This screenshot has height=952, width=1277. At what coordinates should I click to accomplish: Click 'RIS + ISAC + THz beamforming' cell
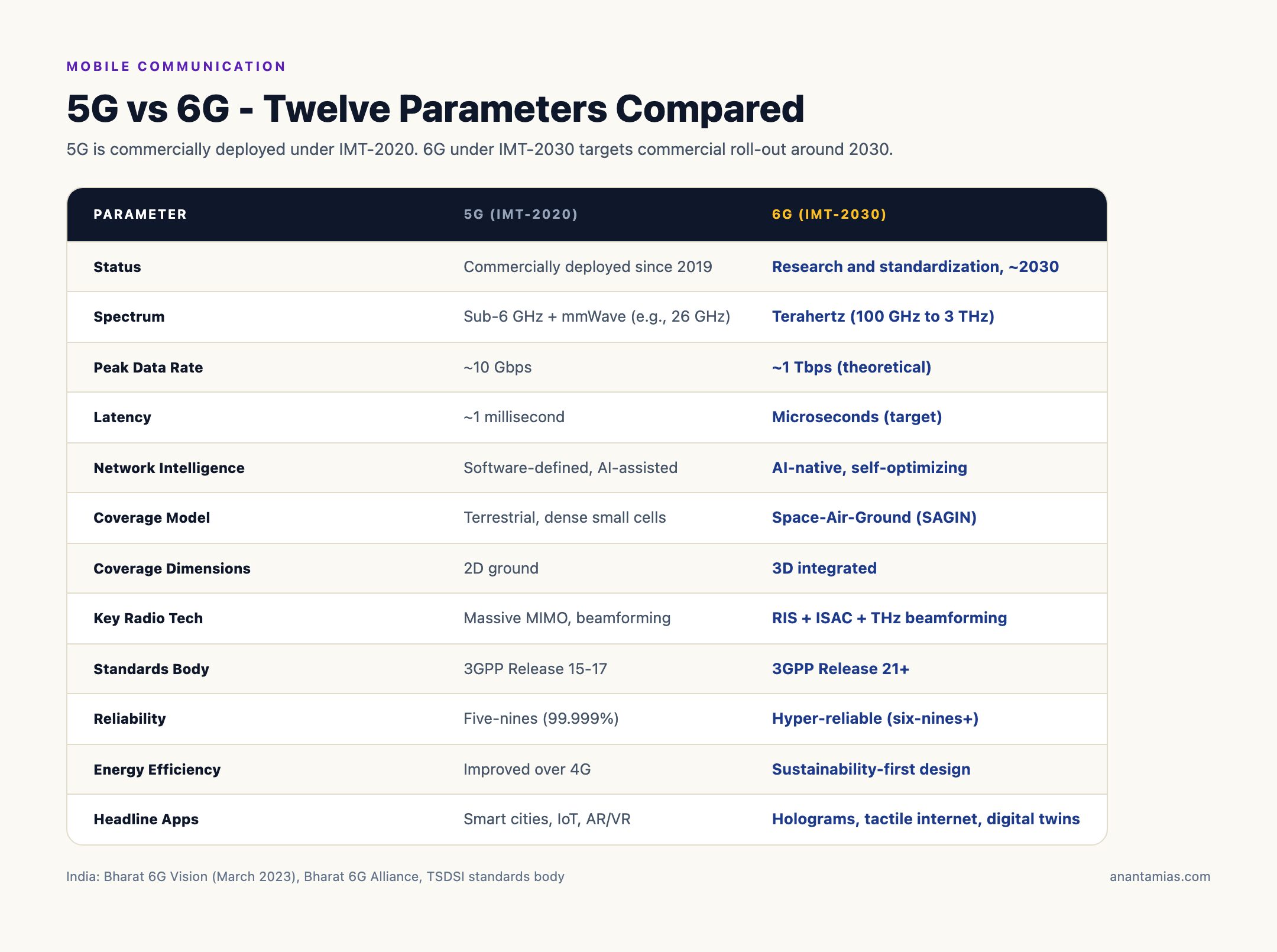click(x=889, y=618)
